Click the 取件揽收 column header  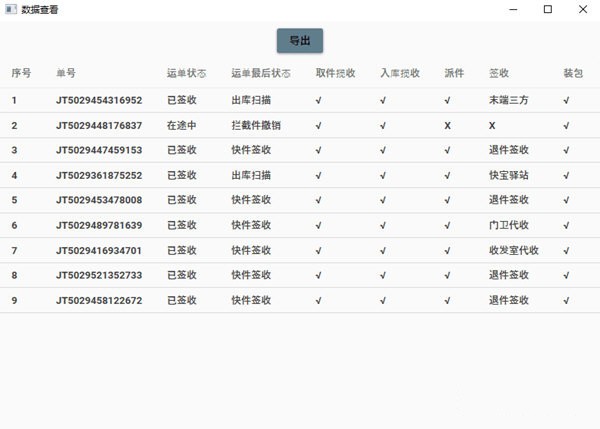336,73
